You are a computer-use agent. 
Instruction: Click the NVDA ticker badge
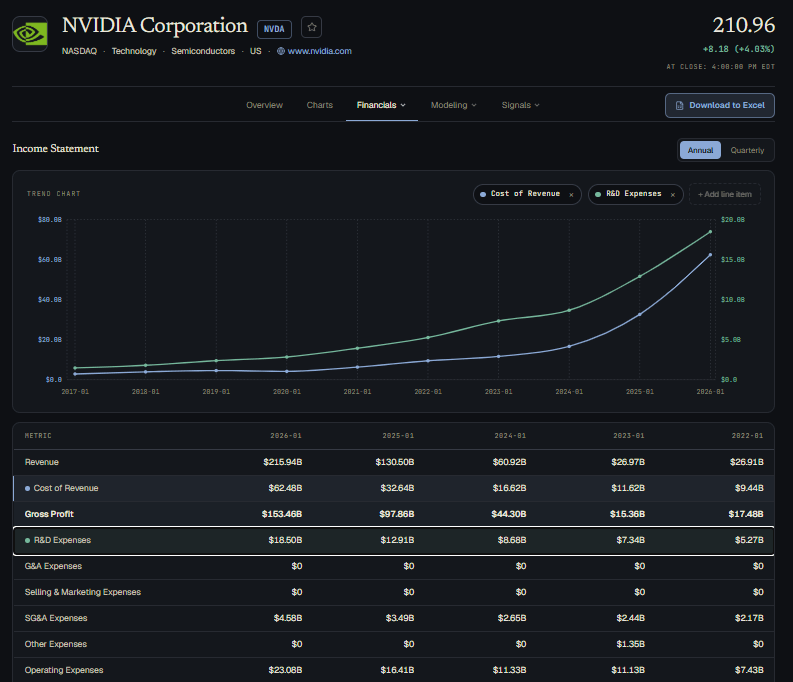coord(274,29)
